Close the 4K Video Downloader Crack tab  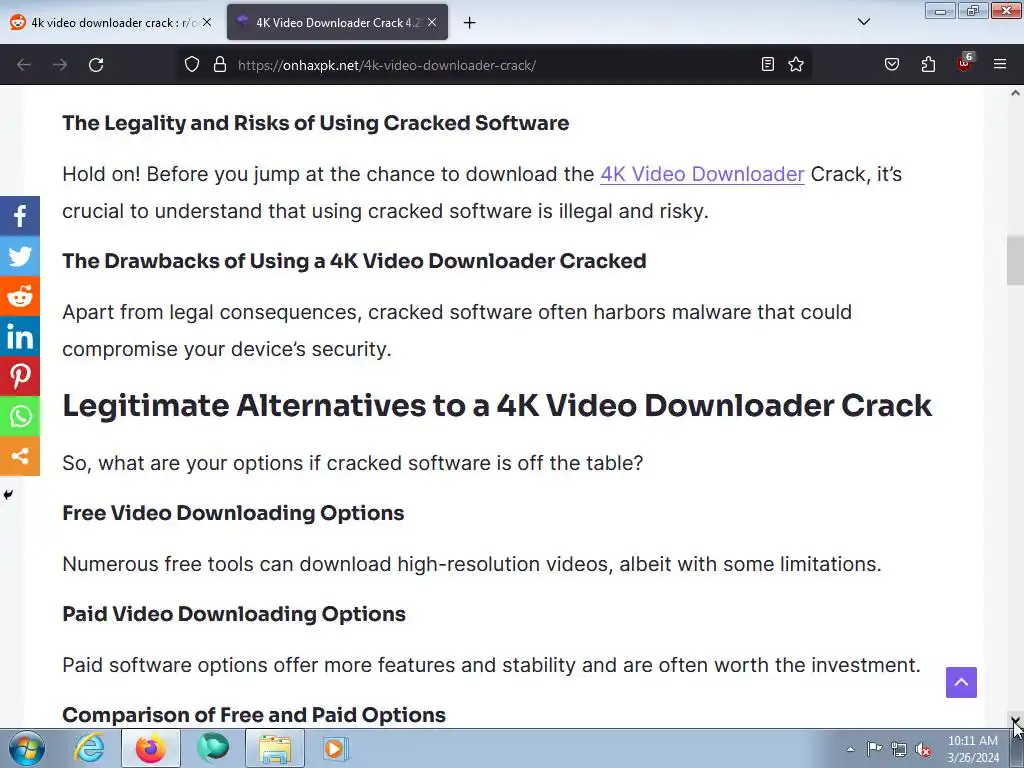click(x=432, y=22)
